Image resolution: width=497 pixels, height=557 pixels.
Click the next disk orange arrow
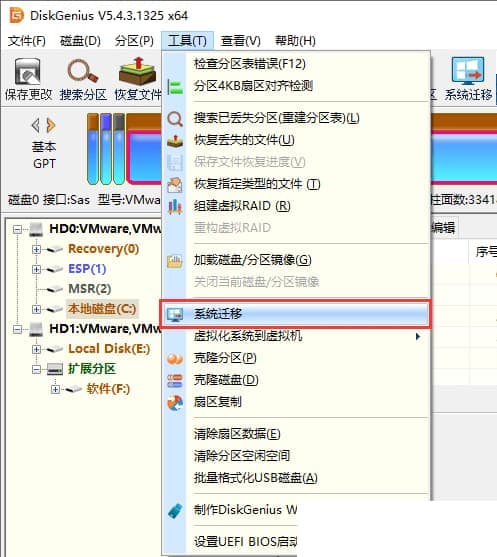51,125
